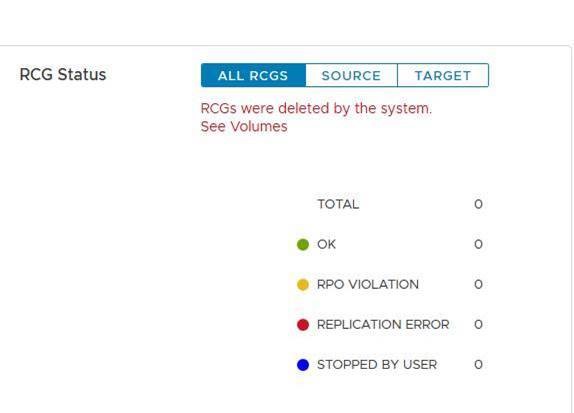Select the OK legend label
Viewport: 574px width, 413px height.
326,244
